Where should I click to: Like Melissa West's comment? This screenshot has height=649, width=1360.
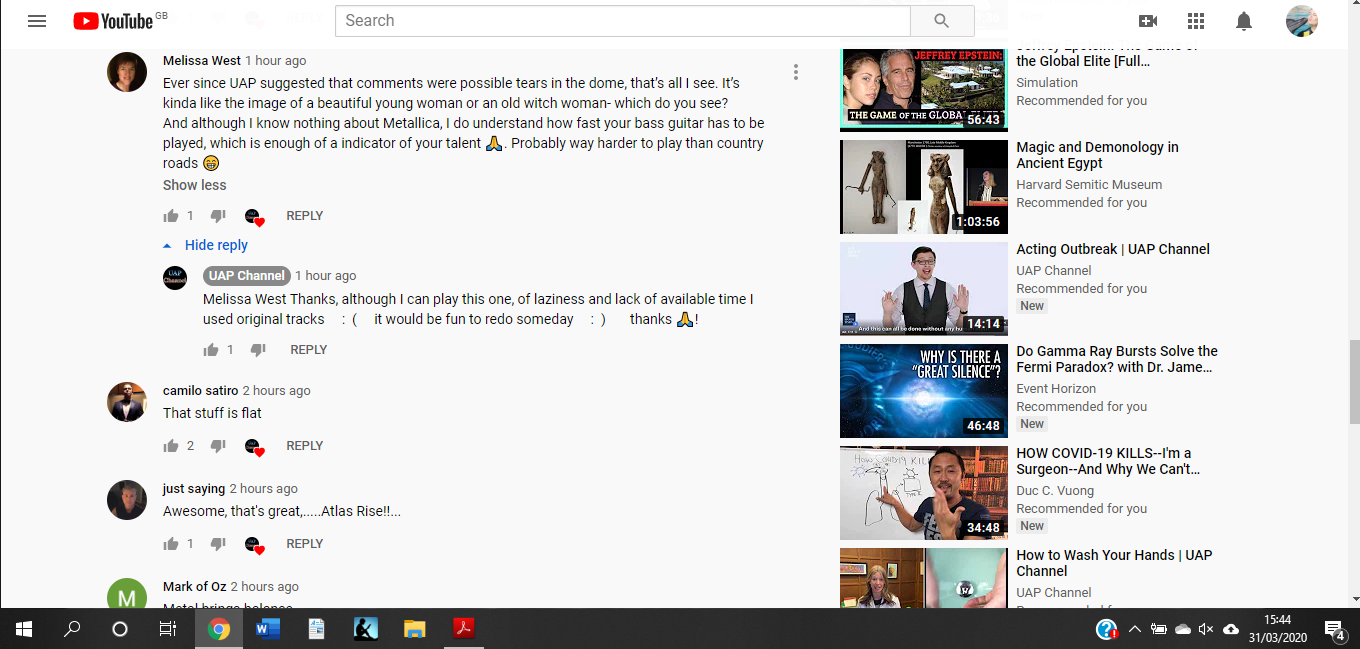[x=171, y=216]
